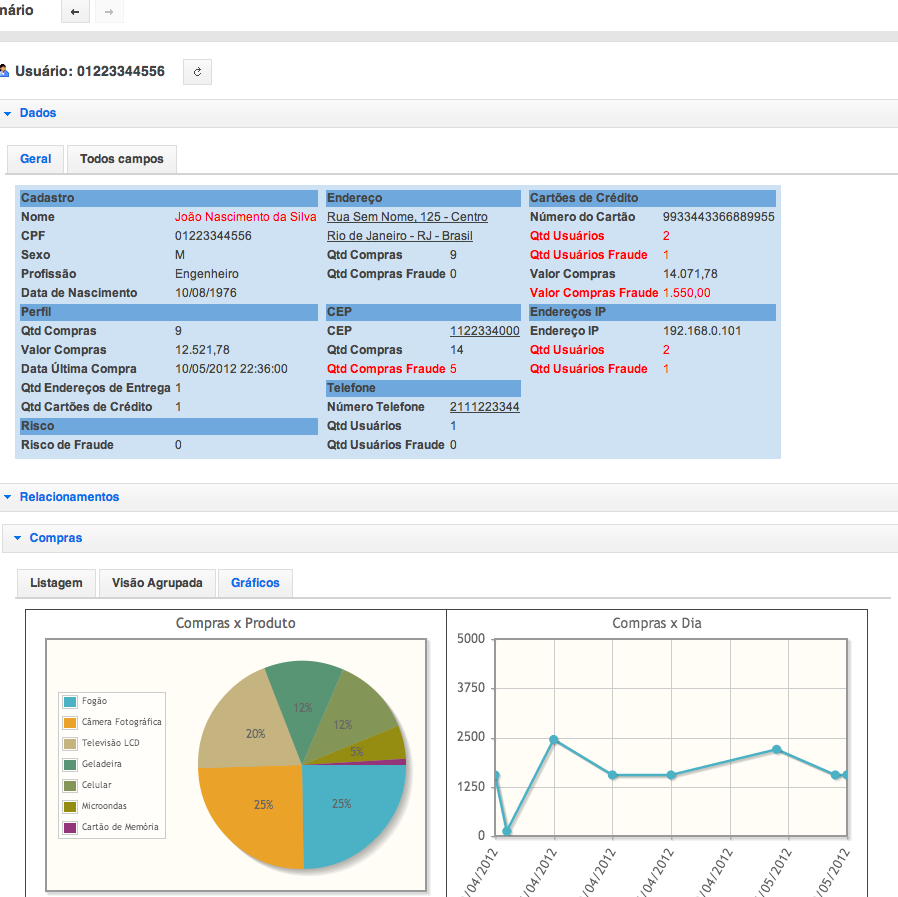Collapse the Compras section
The image size is (898, 897).
(x=17, y=538)
